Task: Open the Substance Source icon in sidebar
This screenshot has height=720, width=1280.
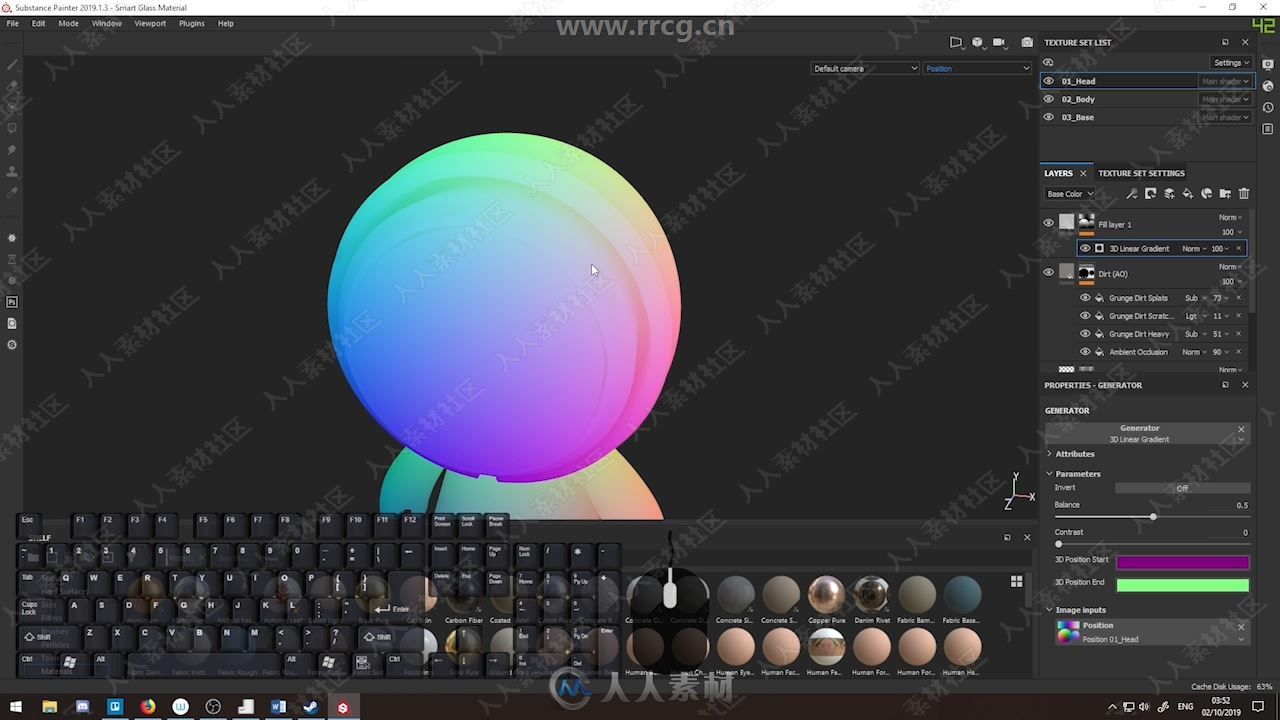Action: [12, 345]
